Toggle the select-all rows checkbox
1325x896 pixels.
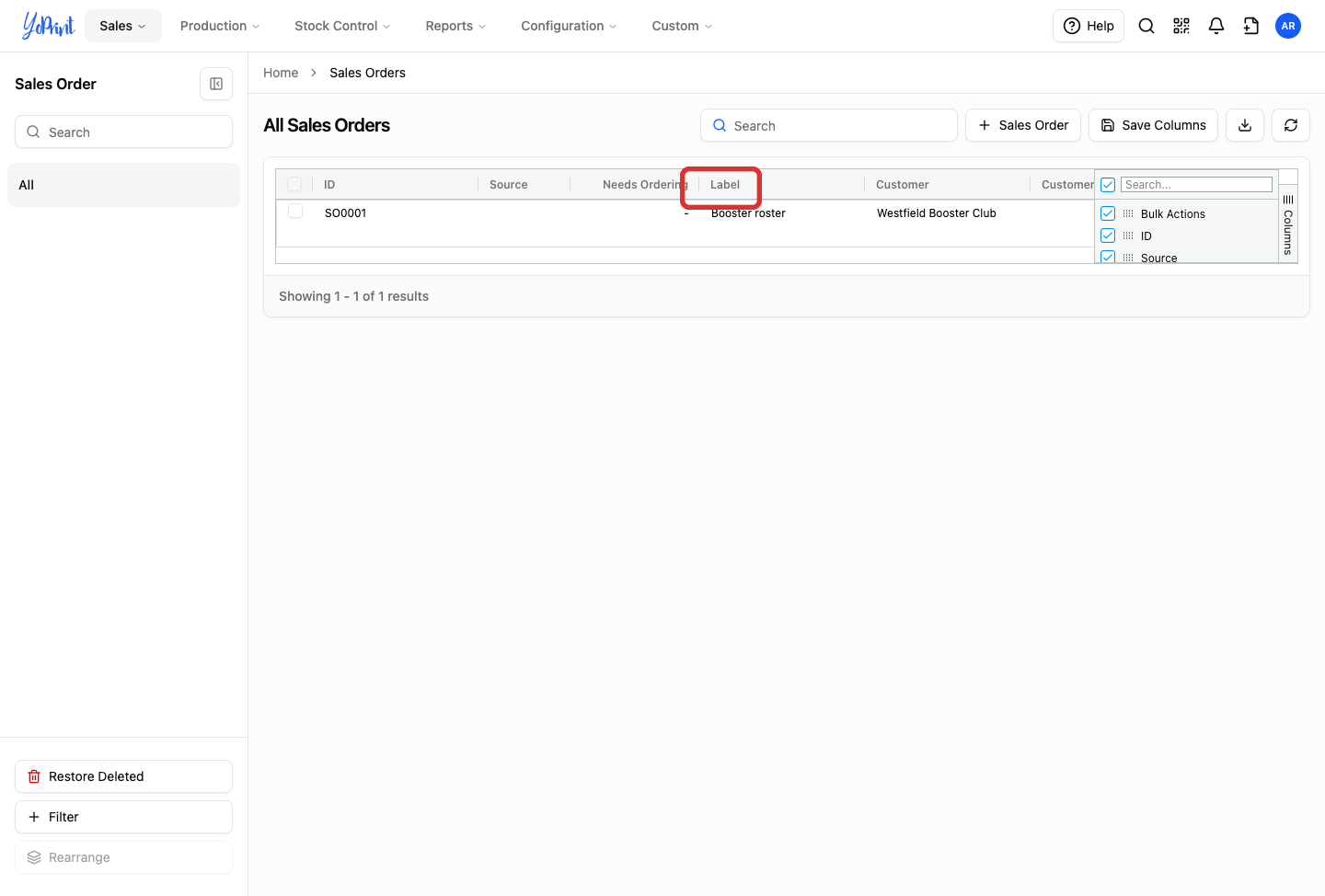click(294, 184)
